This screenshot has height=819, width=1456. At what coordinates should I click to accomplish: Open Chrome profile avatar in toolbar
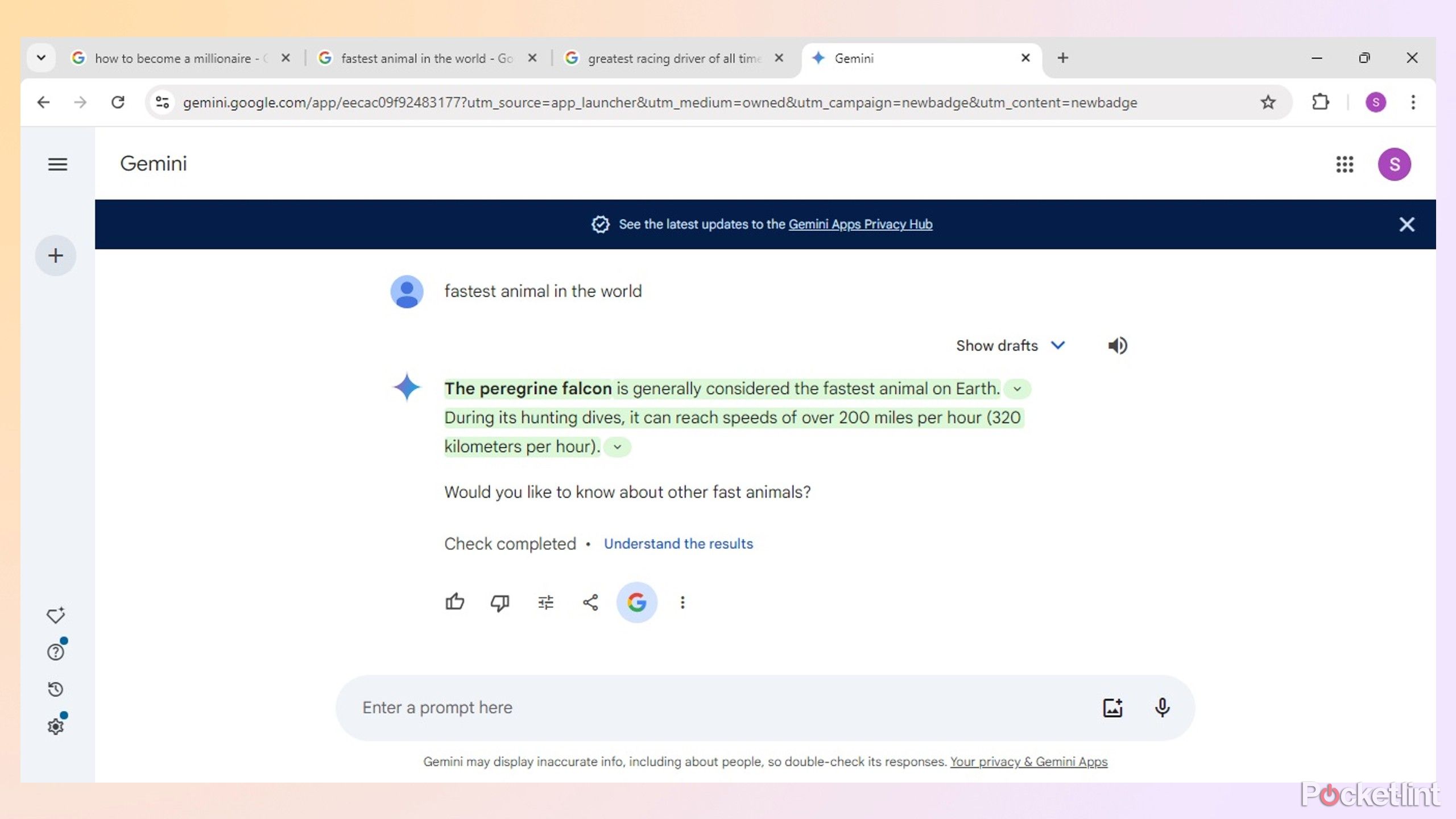pos(1376,102)
